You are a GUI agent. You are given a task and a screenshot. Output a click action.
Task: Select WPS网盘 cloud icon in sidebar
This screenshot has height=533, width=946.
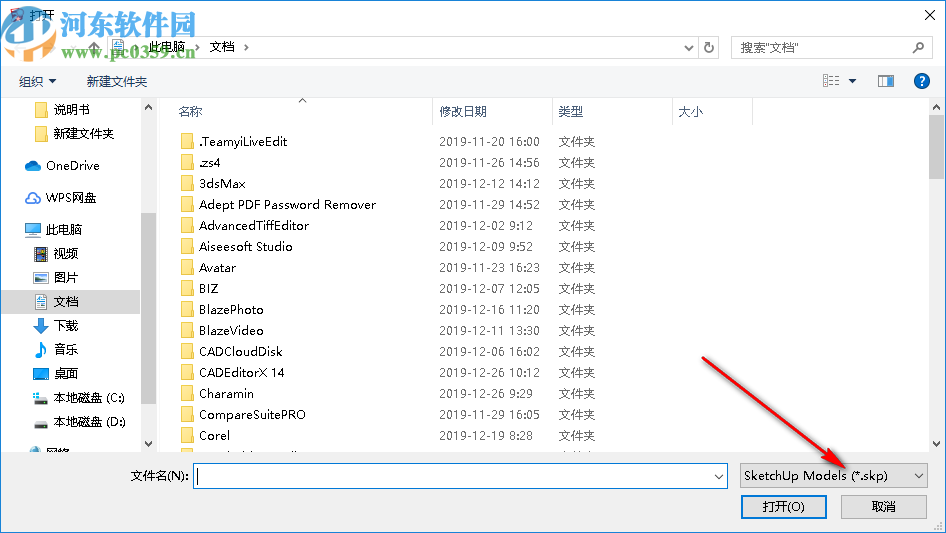coord(33,197)
